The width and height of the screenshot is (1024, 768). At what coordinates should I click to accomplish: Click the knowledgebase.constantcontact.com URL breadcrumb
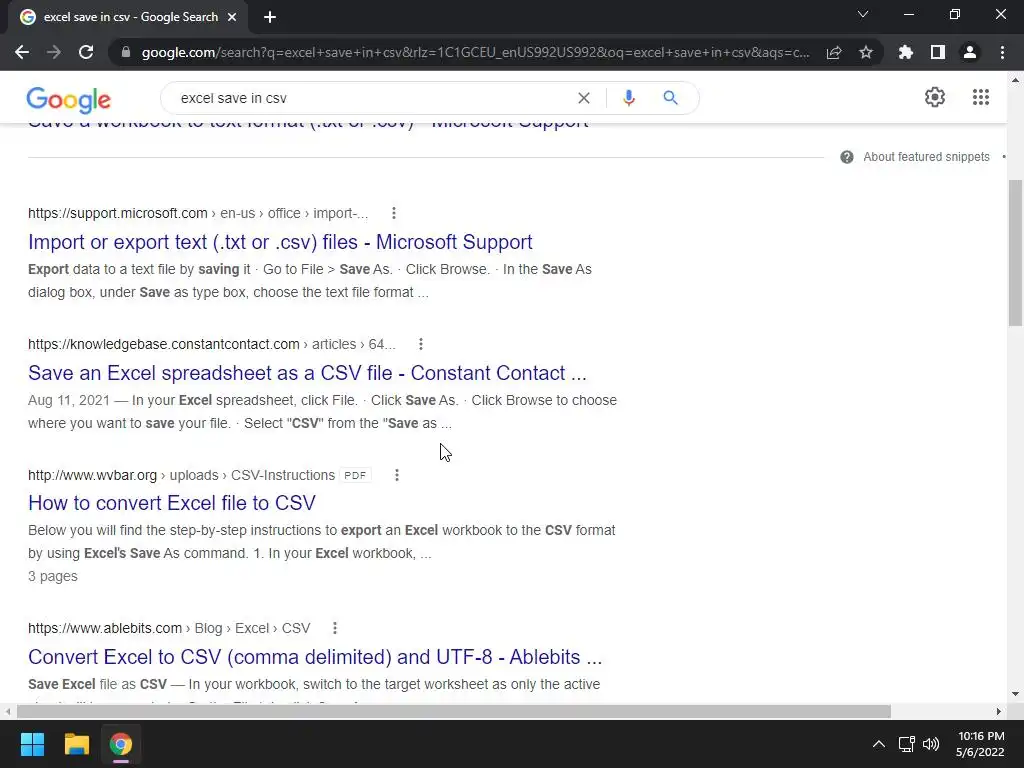[x=212, y=344]
